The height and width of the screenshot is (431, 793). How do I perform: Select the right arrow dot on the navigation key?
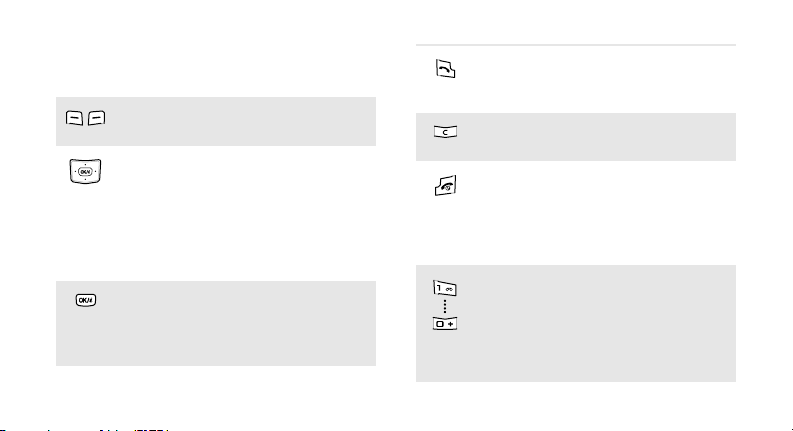(x=96, y=172)
